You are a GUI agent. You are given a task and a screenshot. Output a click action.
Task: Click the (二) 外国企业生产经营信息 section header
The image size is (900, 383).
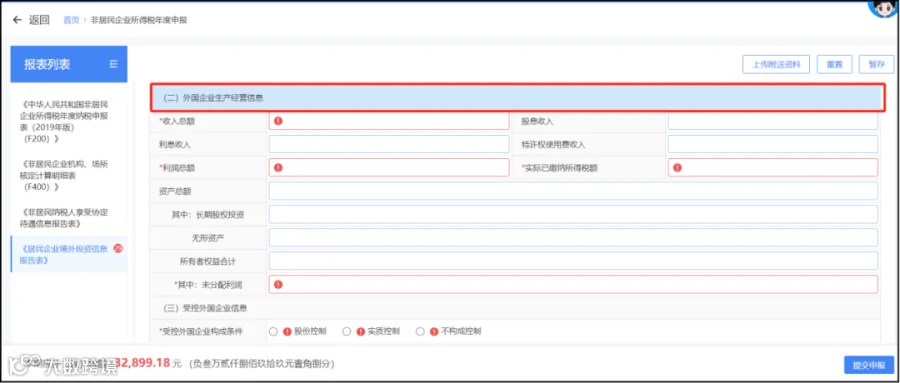[x=518, y=98]
